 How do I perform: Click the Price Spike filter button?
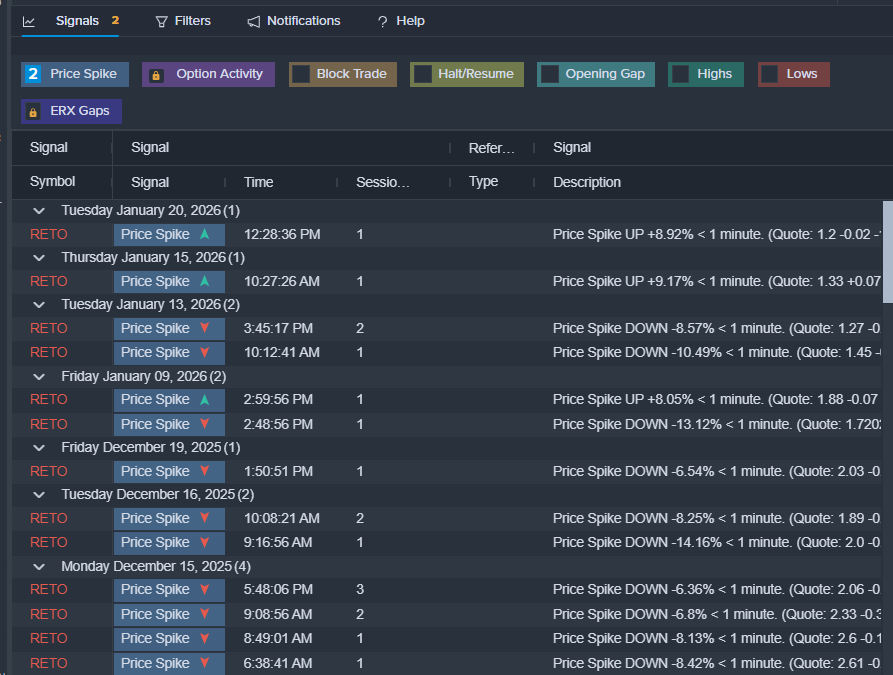[75, 74]
